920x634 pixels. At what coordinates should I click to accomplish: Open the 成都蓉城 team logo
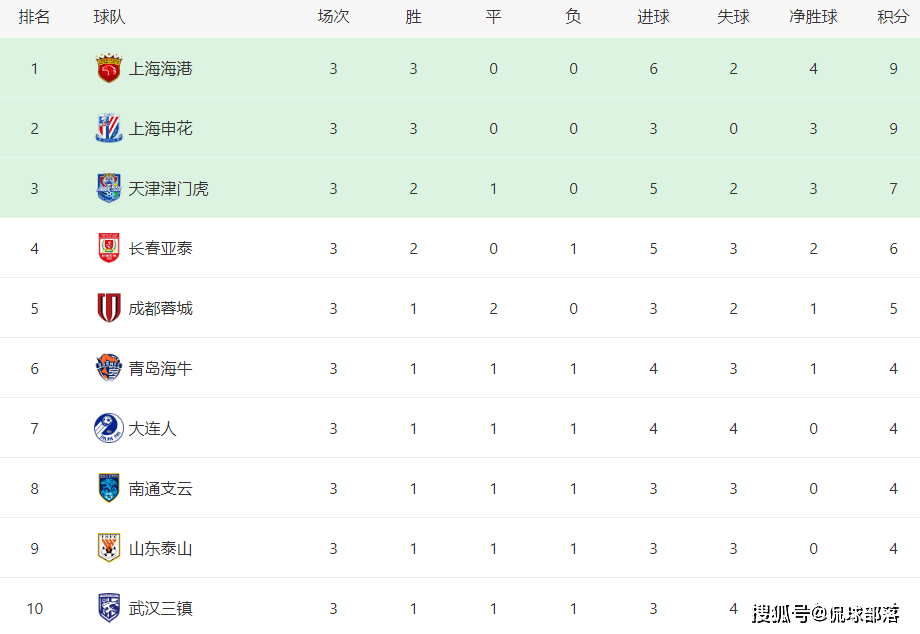pos(109,308)
